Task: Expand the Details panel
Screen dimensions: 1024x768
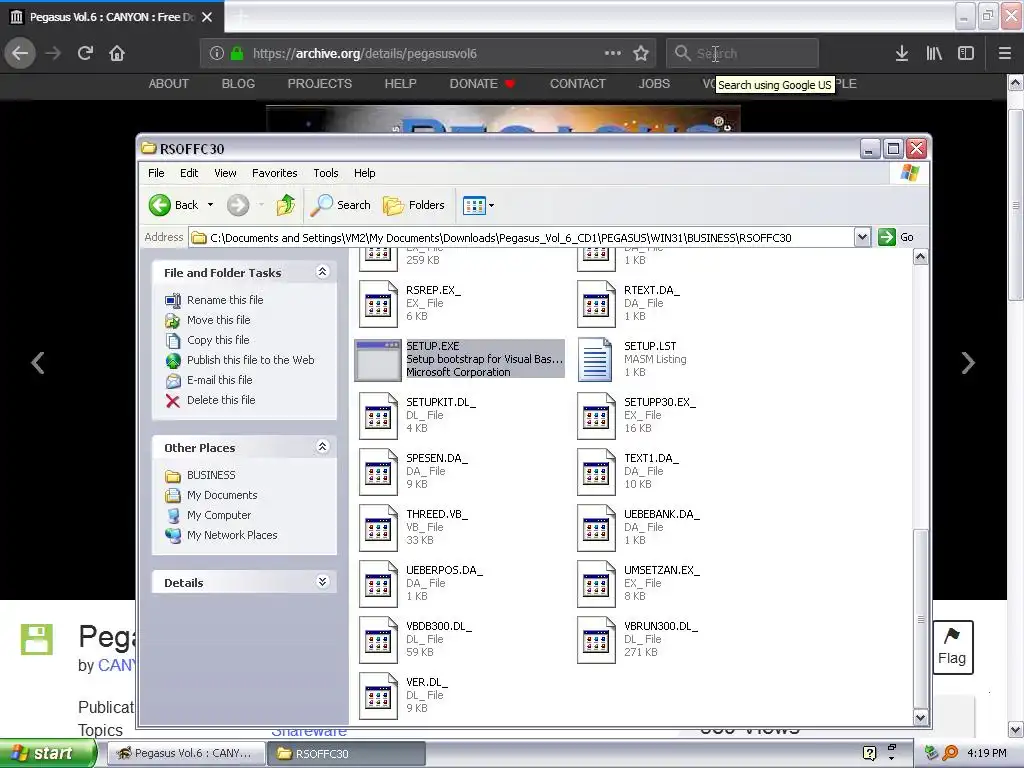Action: [x=322, y=582]
